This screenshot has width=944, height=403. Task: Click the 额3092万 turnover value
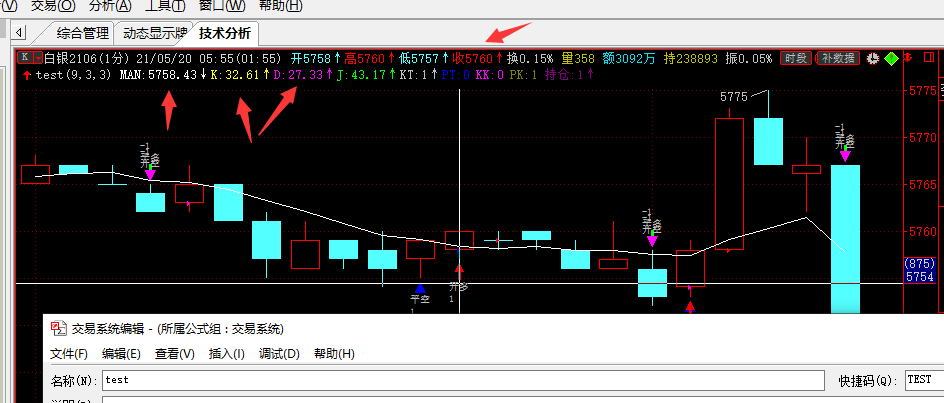click(x=629, y=58)
